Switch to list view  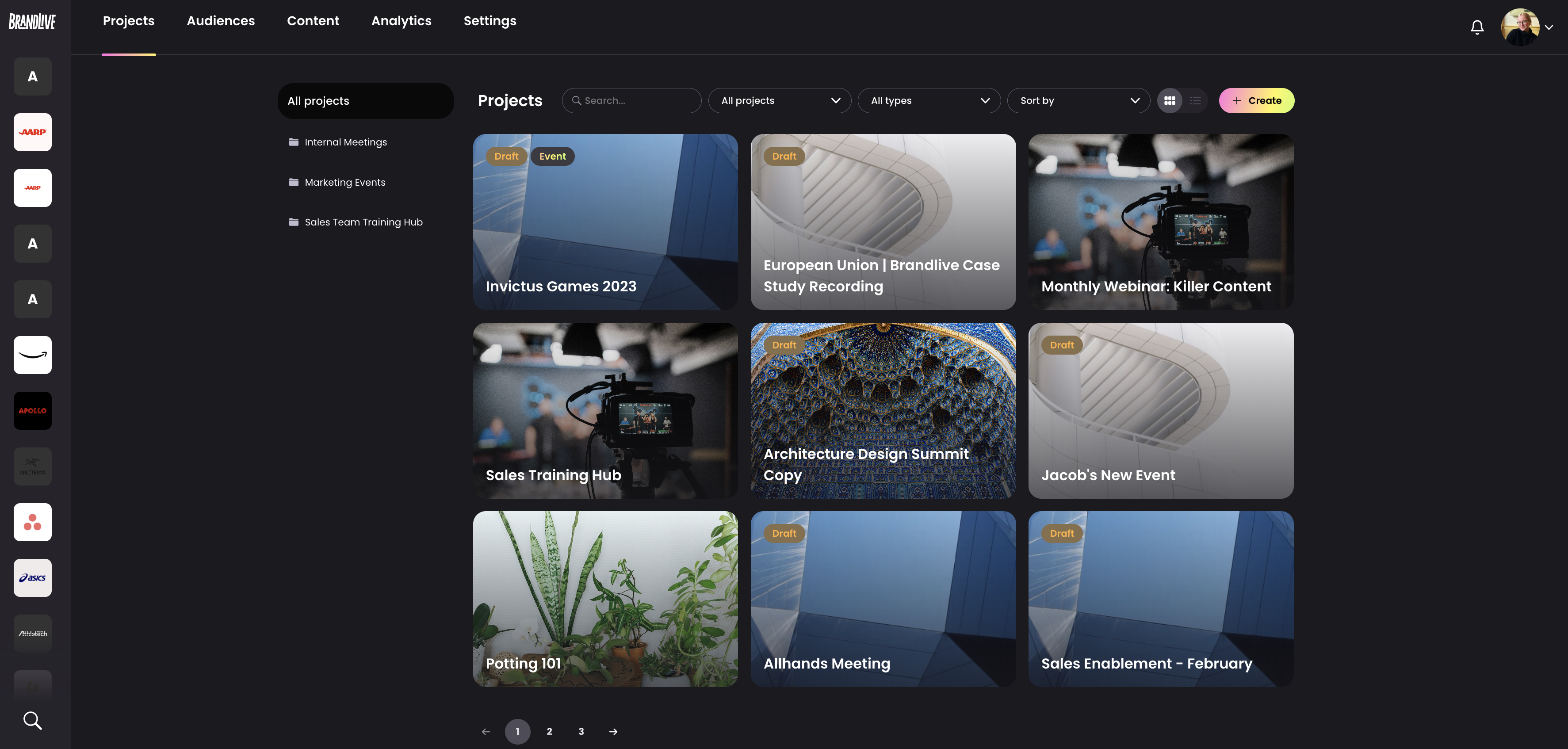pos(1196,100)
